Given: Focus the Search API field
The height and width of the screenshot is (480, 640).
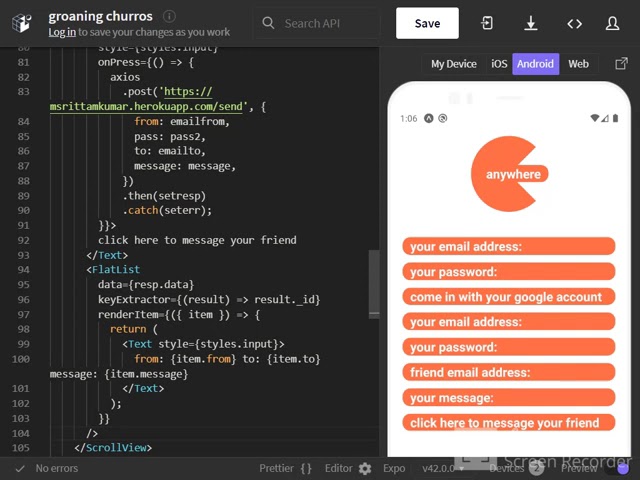Looking at the screenshot, I should tap(316, 23).
